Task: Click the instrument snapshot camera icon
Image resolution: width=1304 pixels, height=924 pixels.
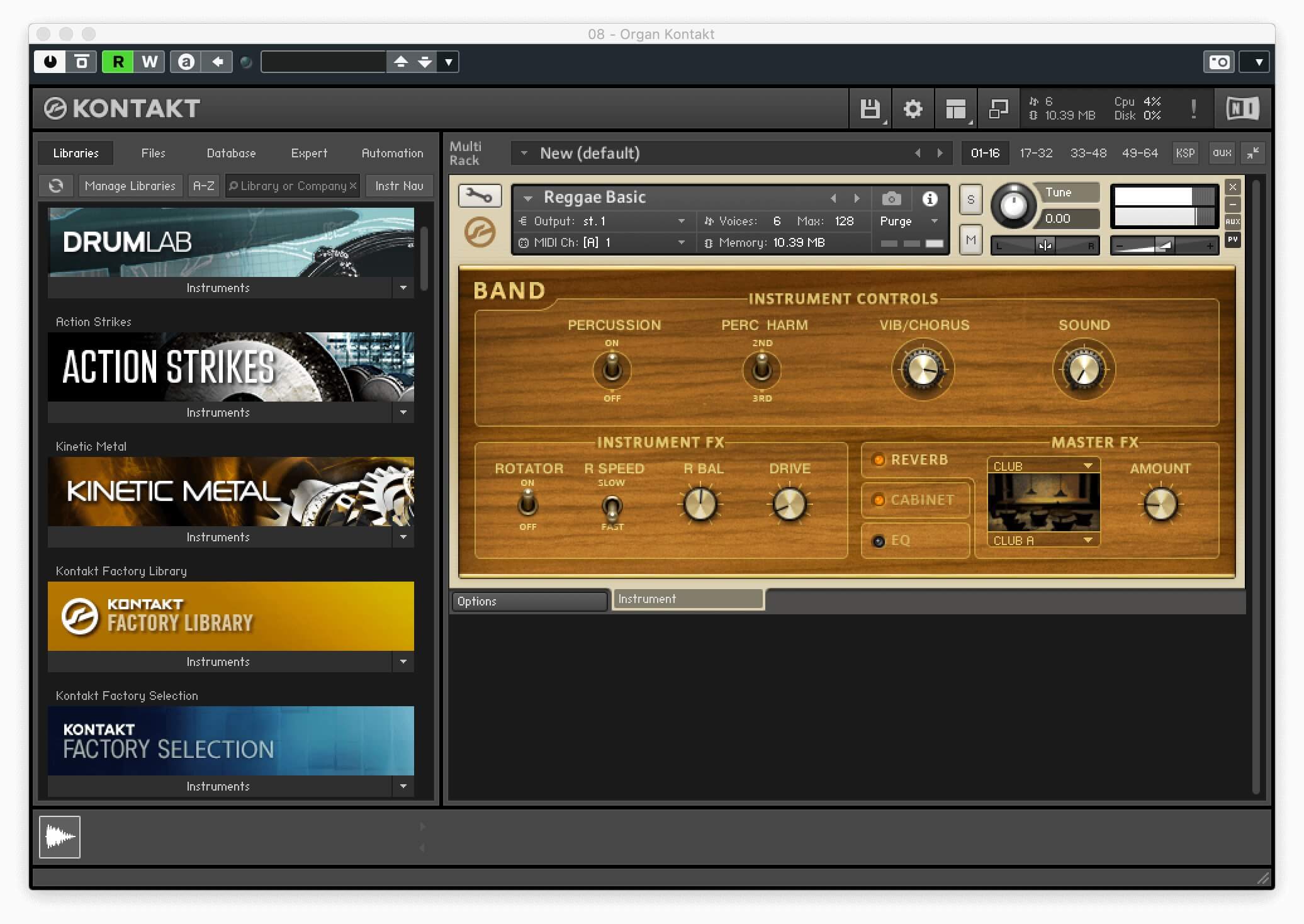Action: coord(891,199)
